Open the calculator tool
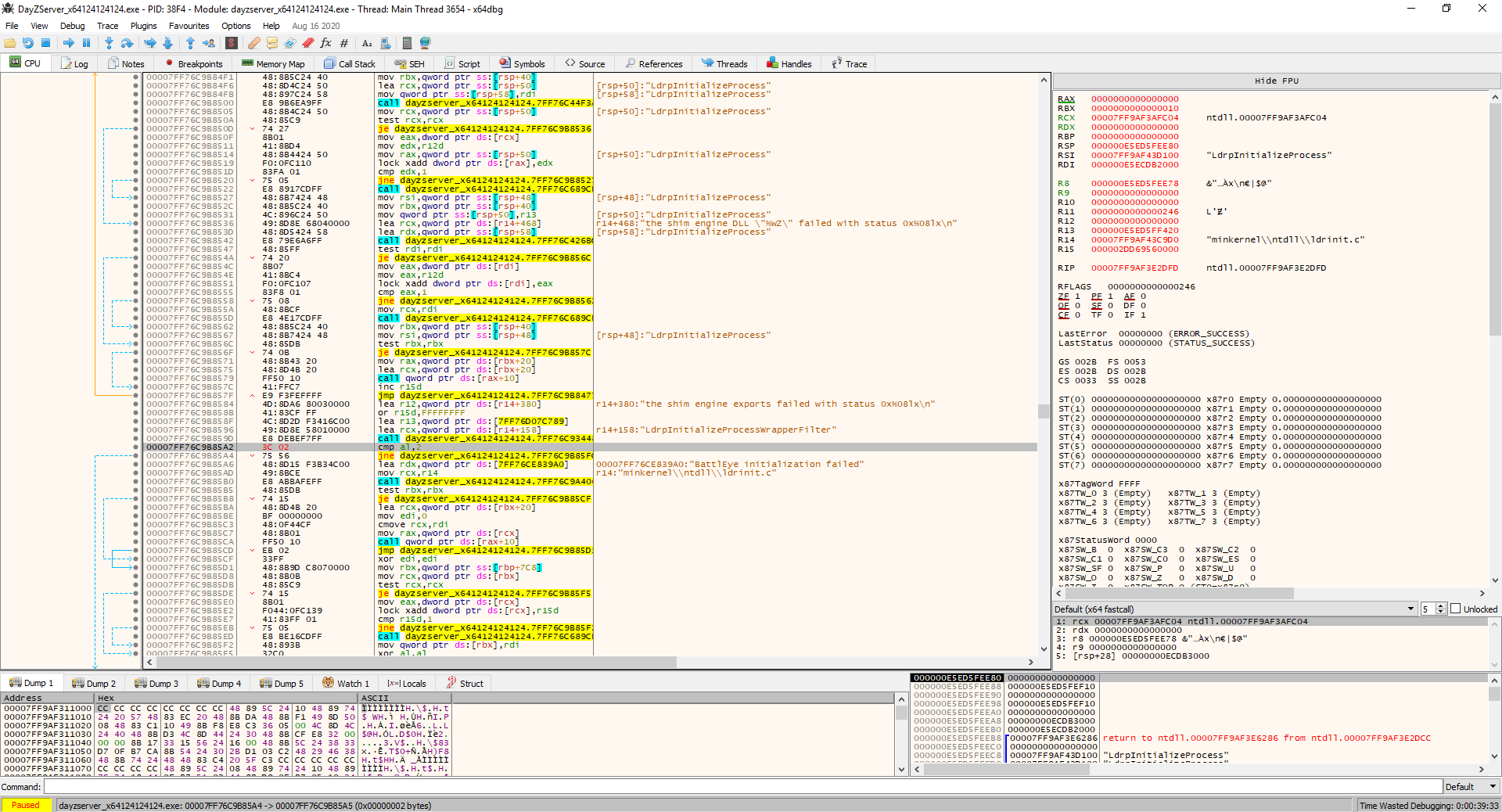The image size is (1502, 812). (x=407, y=43)
